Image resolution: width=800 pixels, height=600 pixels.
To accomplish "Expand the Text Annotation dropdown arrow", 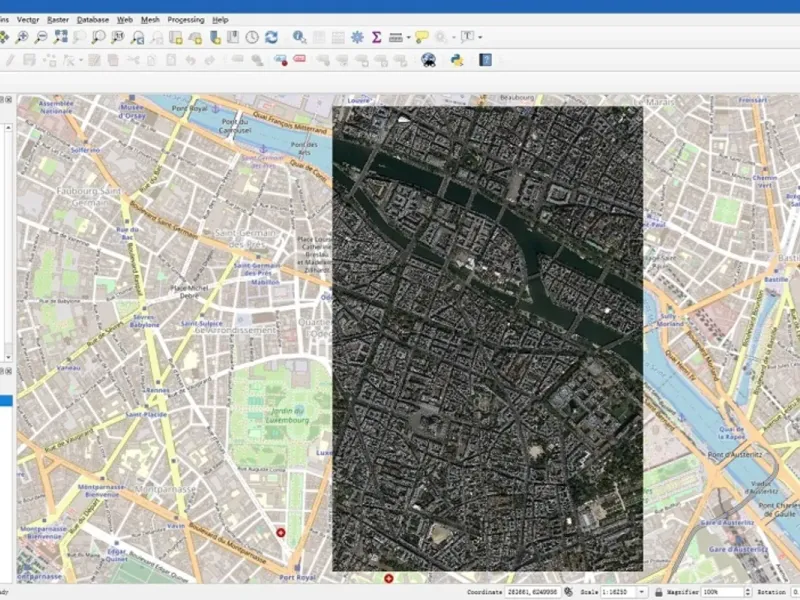I will (x=480, y=37).
